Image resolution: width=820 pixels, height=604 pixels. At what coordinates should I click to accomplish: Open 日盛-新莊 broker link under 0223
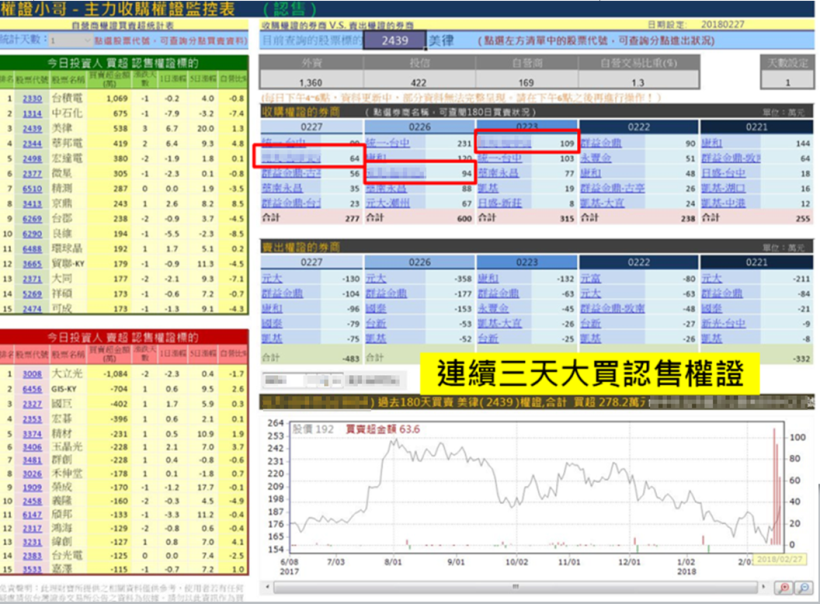499,203
